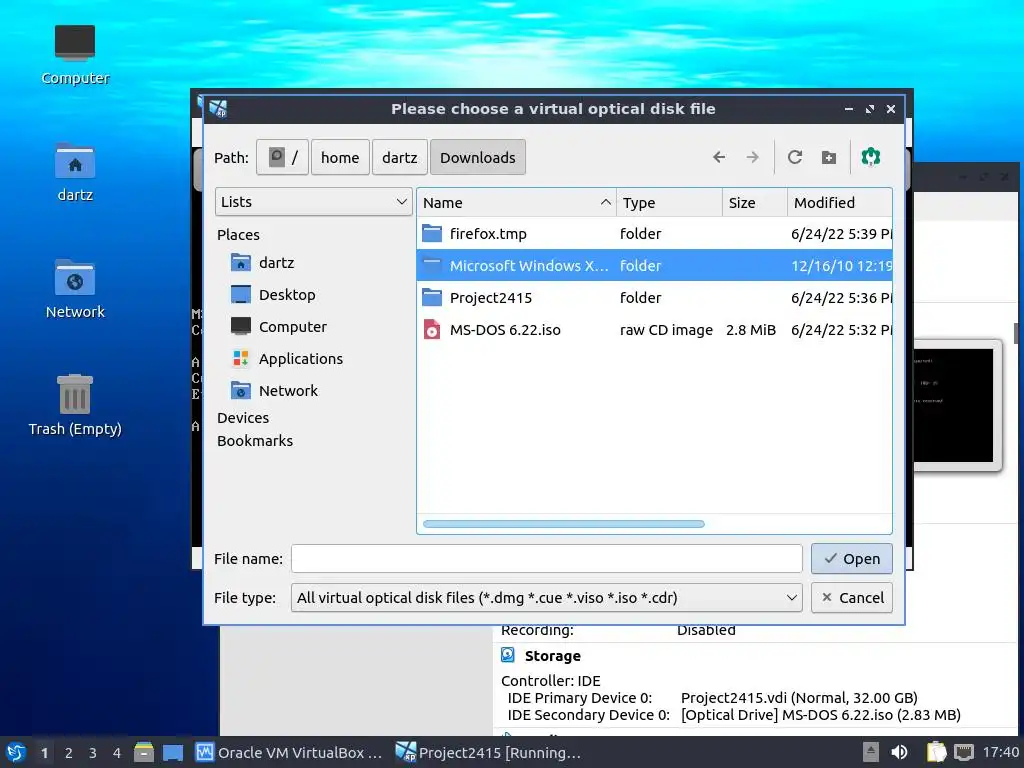
Task: Go back in file dialog history
Action: [x=719, y=157]
